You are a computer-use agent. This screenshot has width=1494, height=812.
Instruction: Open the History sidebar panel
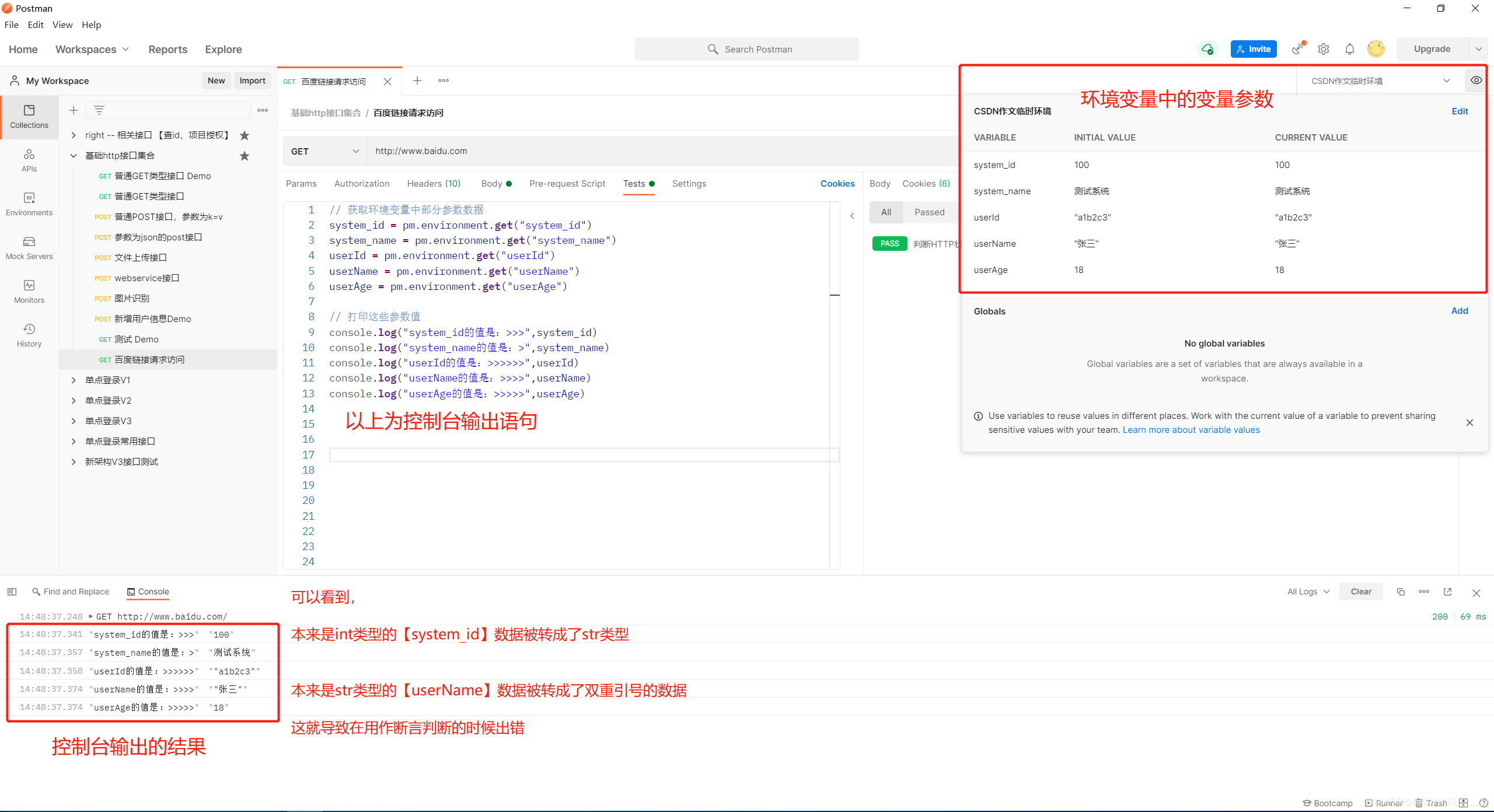pos(29,335)
